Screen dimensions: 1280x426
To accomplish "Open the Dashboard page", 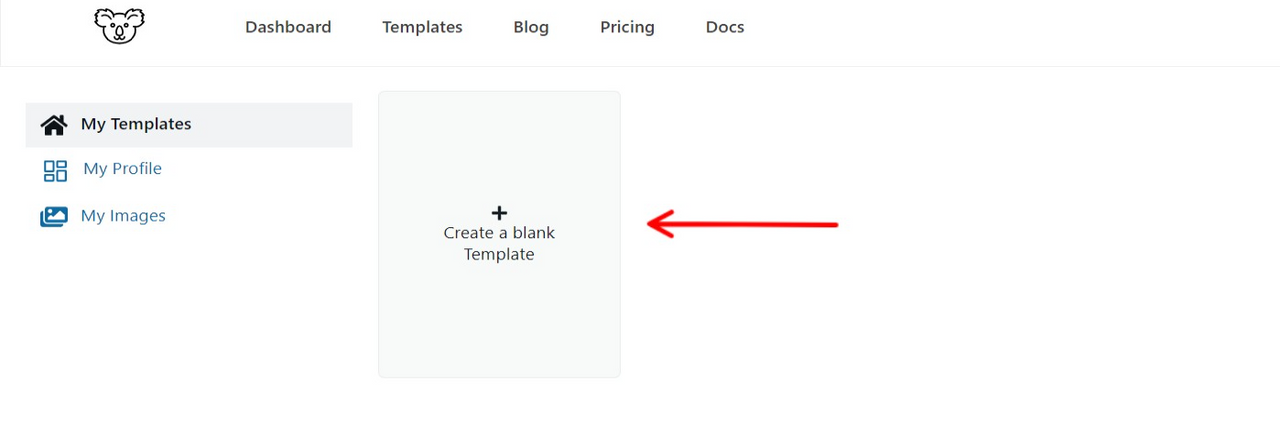I will [288, 27].
